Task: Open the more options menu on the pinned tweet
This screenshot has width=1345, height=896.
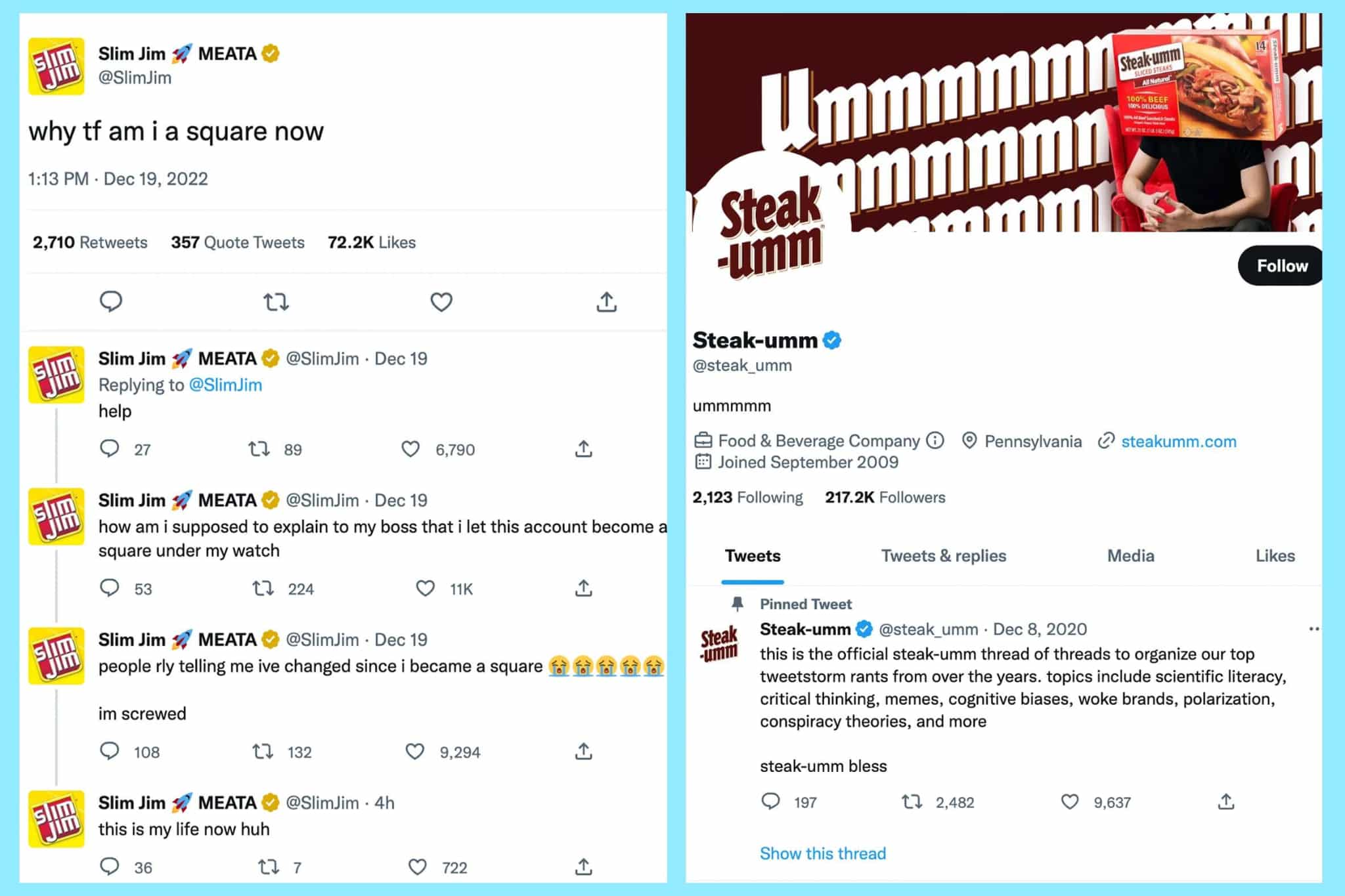Action: tap(1314, 629)
